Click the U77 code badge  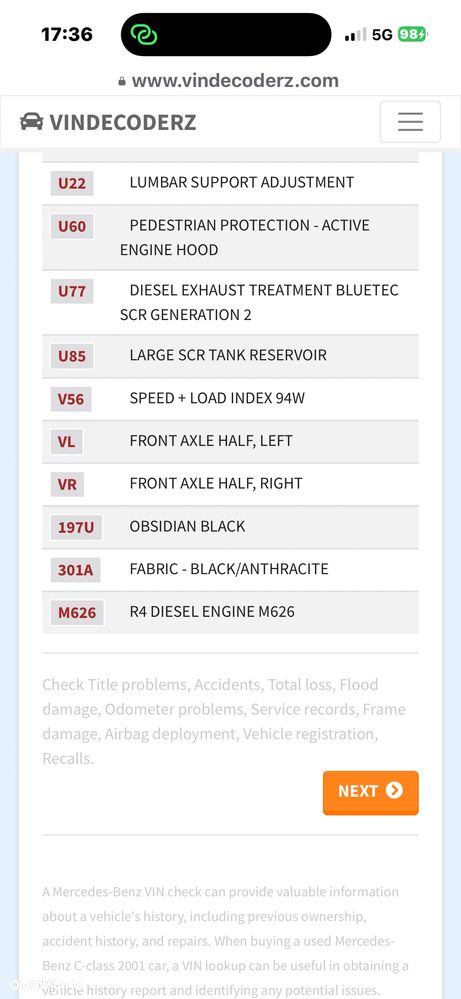click(72, 292)
